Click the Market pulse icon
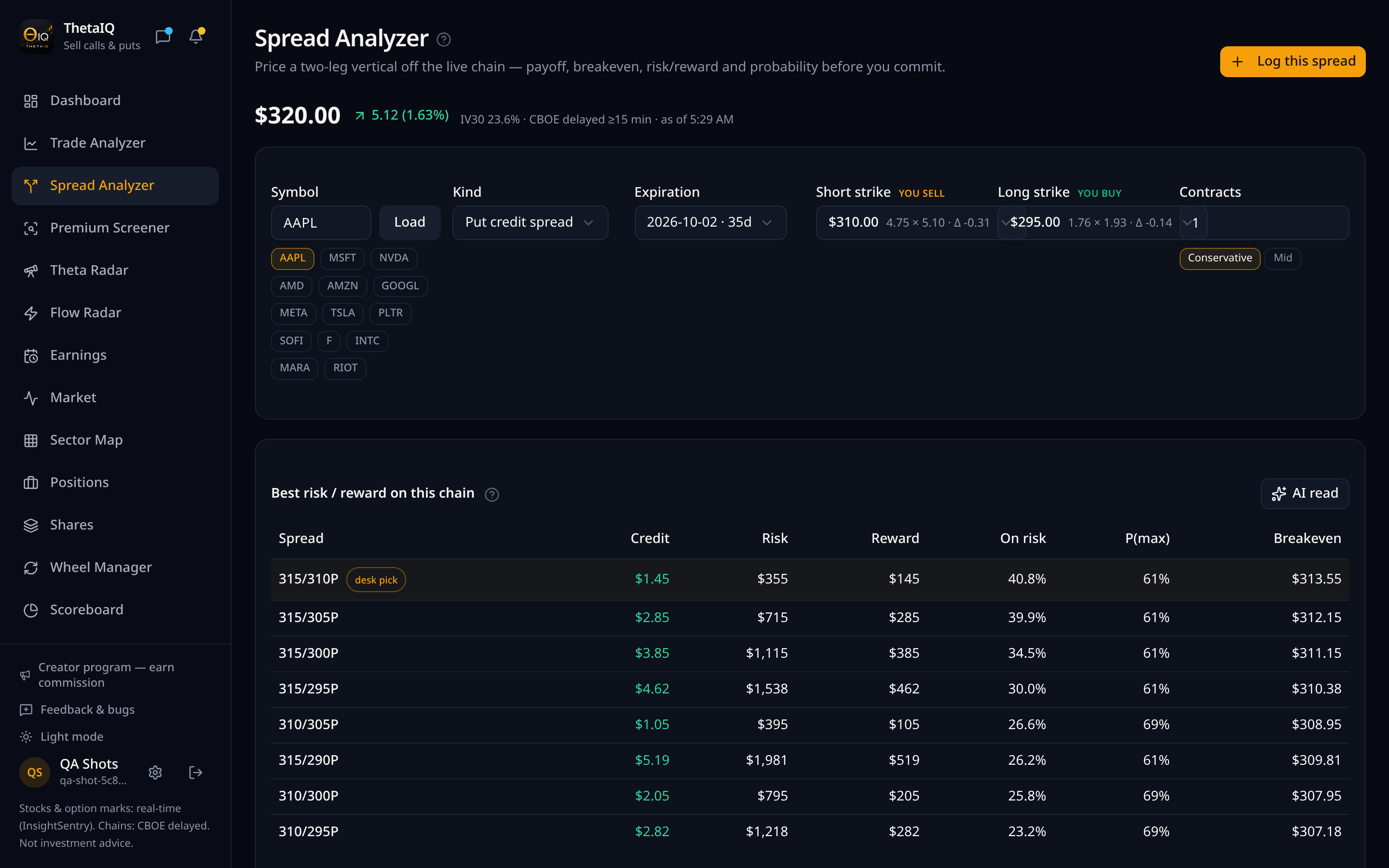The image size is (1389, 868). 31,398
